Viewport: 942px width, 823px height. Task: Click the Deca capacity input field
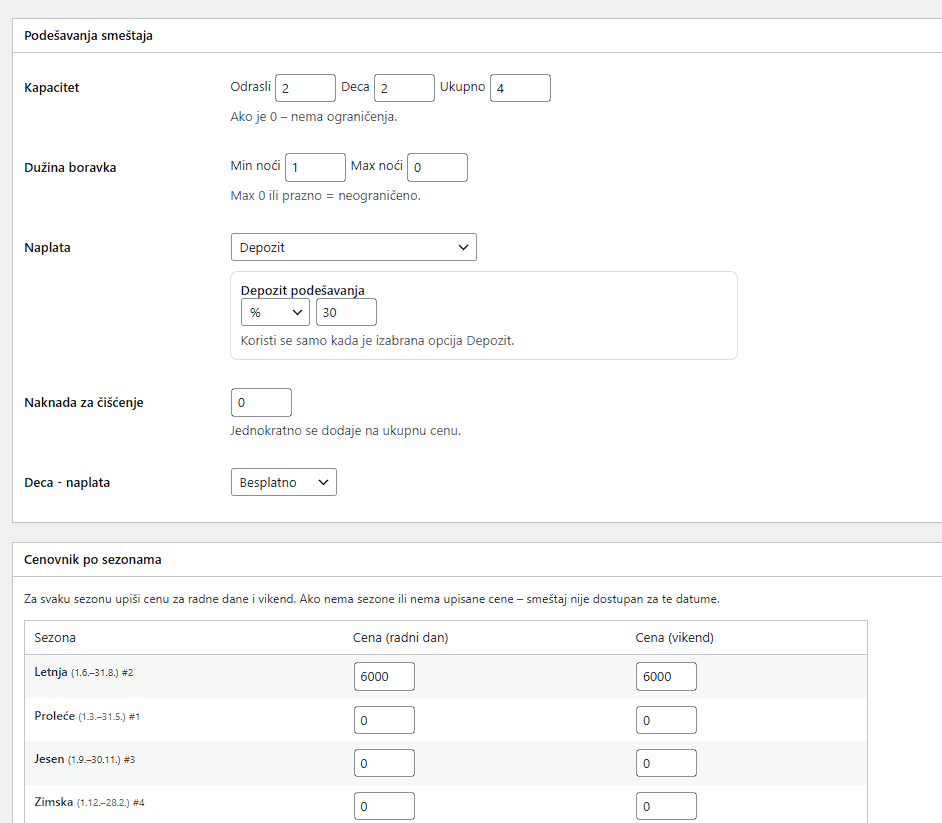pyautogui.click(x=404, y=88)
